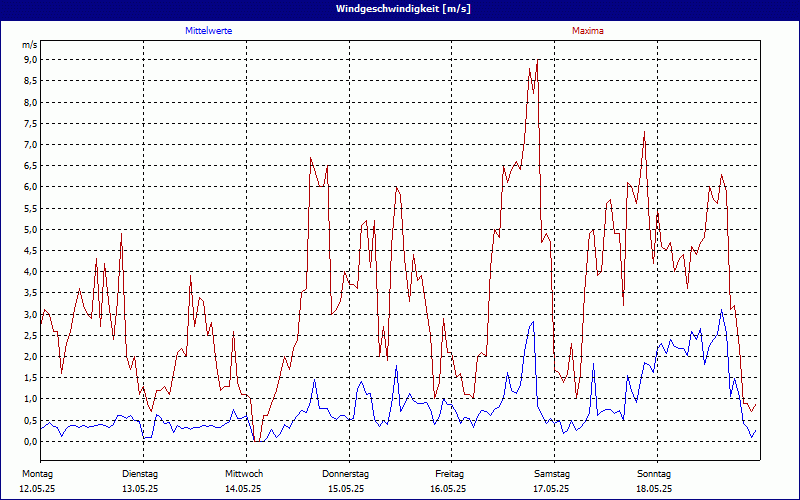Select the Dienstag day label
Image resolution: width=800 pixels, height=500 pixels.
140,473
